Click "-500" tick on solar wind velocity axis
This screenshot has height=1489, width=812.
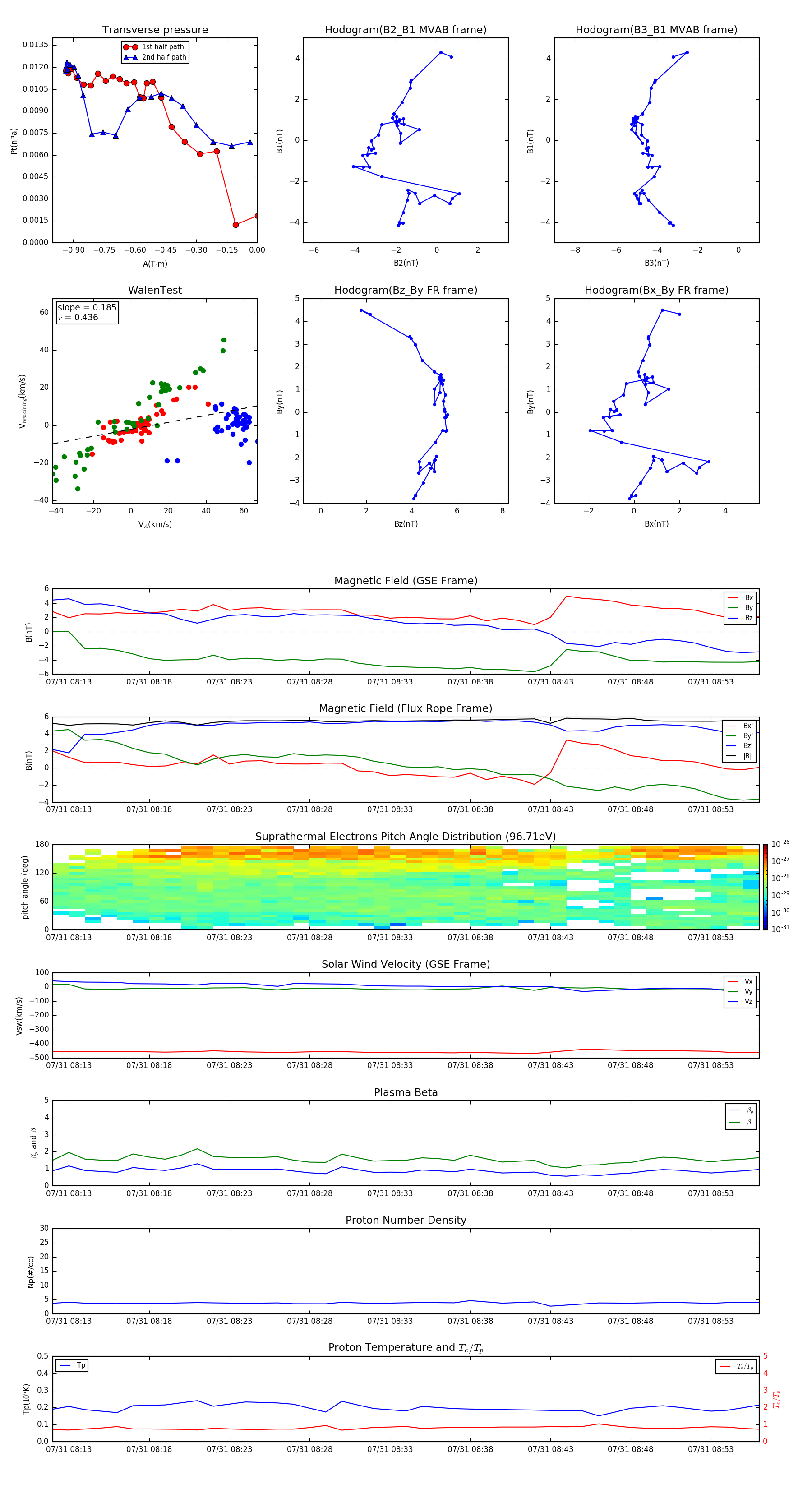[x=40, y=1058]
